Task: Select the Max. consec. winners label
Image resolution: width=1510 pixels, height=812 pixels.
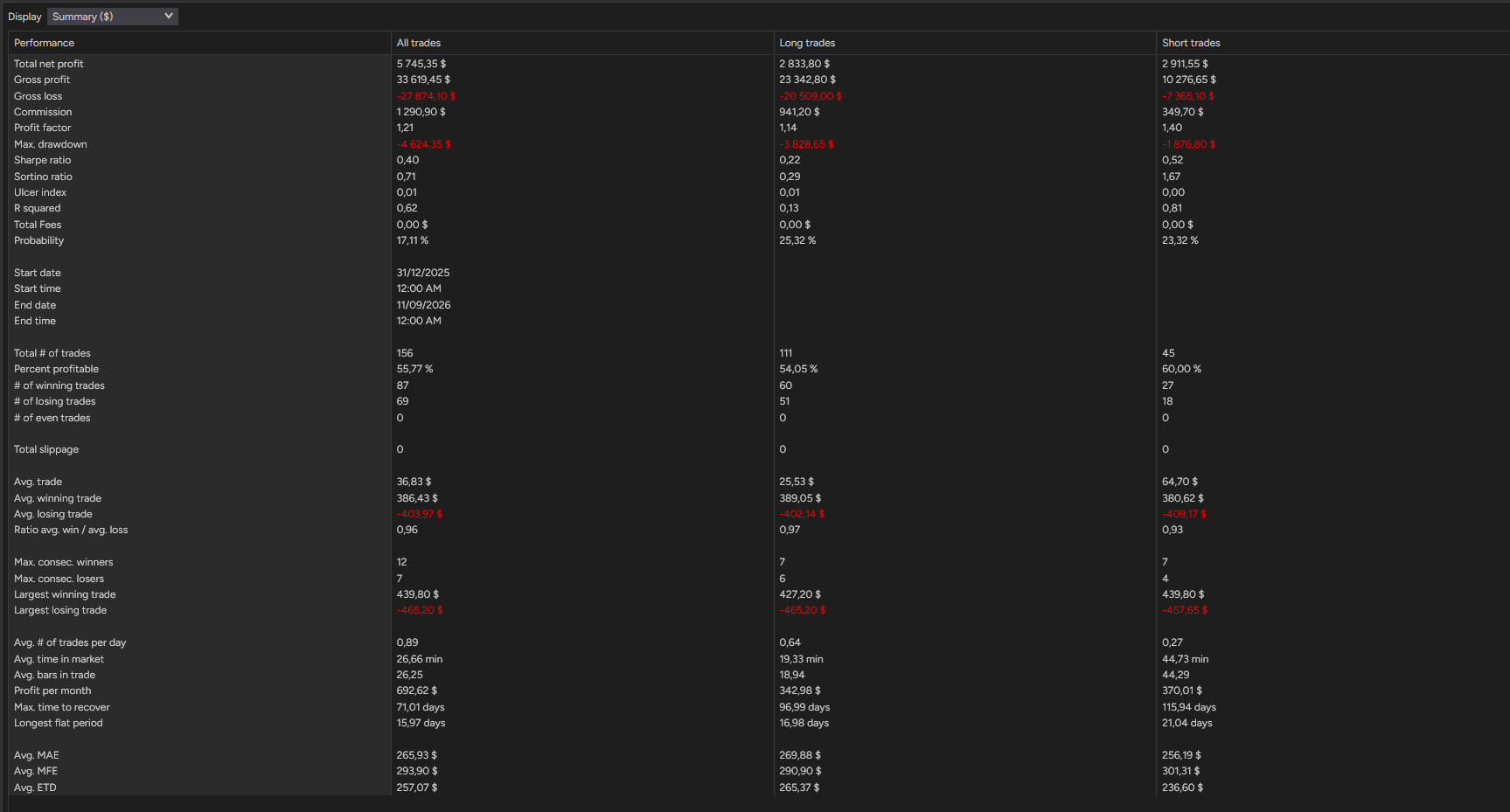Action: coord(64,562)
